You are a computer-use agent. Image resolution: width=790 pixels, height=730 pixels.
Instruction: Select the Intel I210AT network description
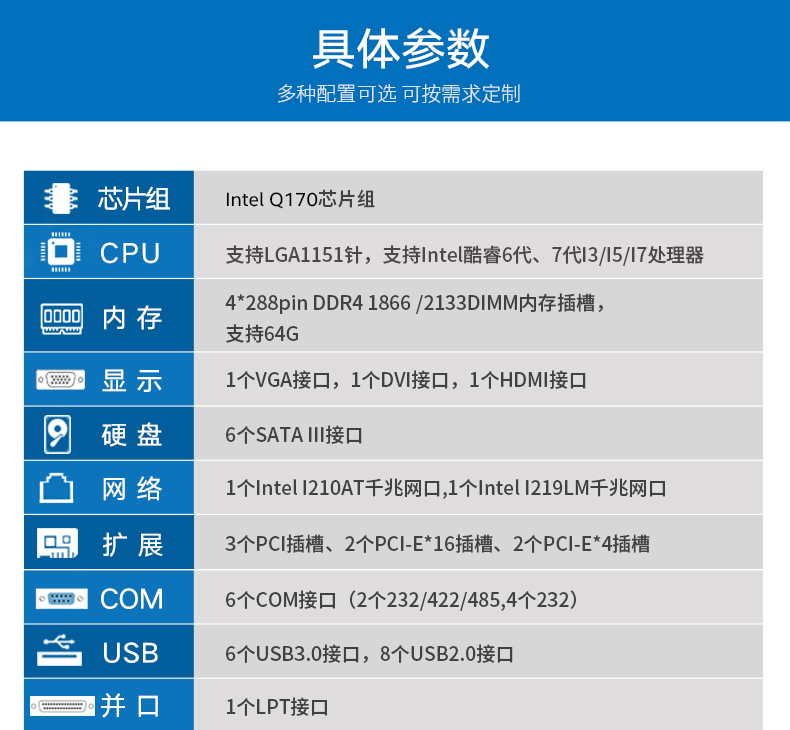446,489
